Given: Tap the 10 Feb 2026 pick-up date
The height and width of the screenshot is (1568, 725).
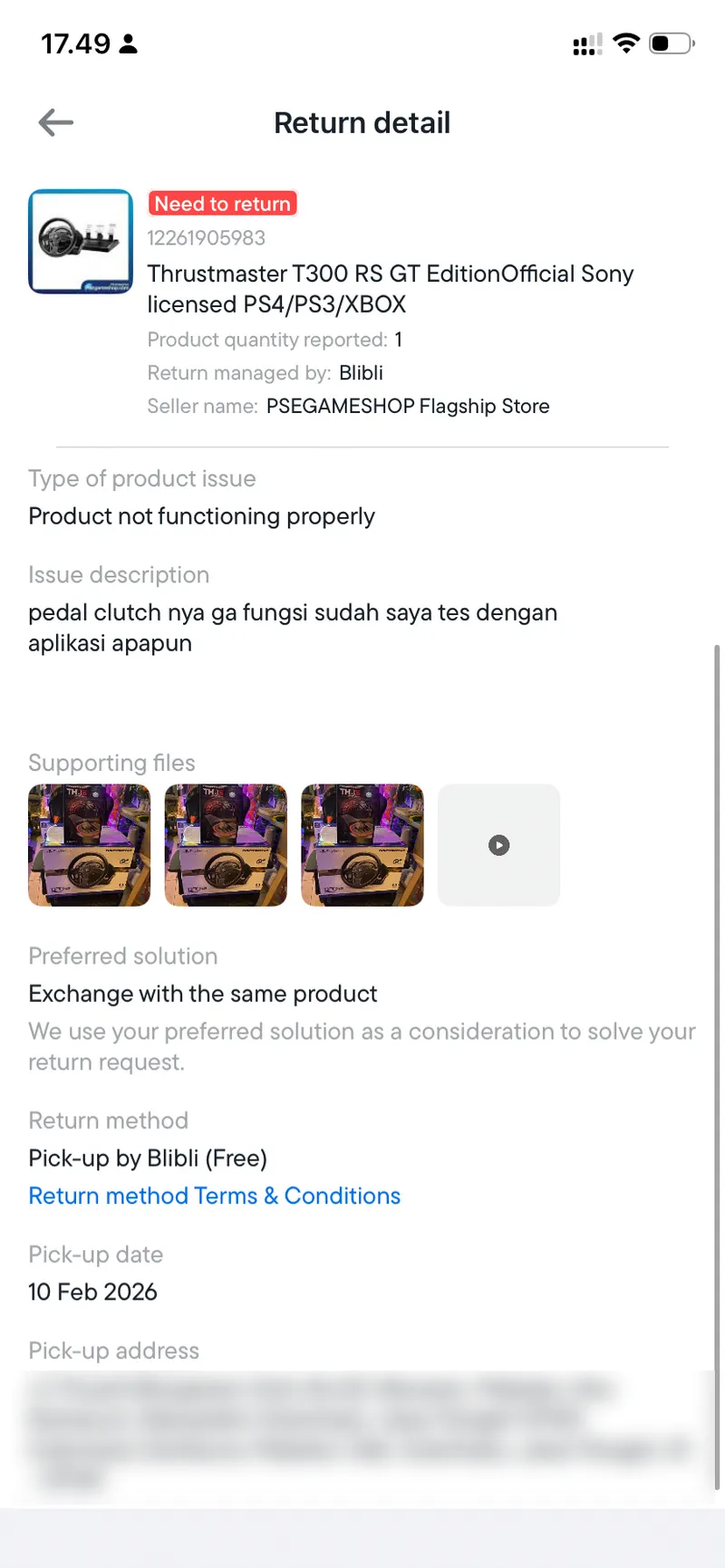Looking at the screenshot, I should [x=93, y=1292].
